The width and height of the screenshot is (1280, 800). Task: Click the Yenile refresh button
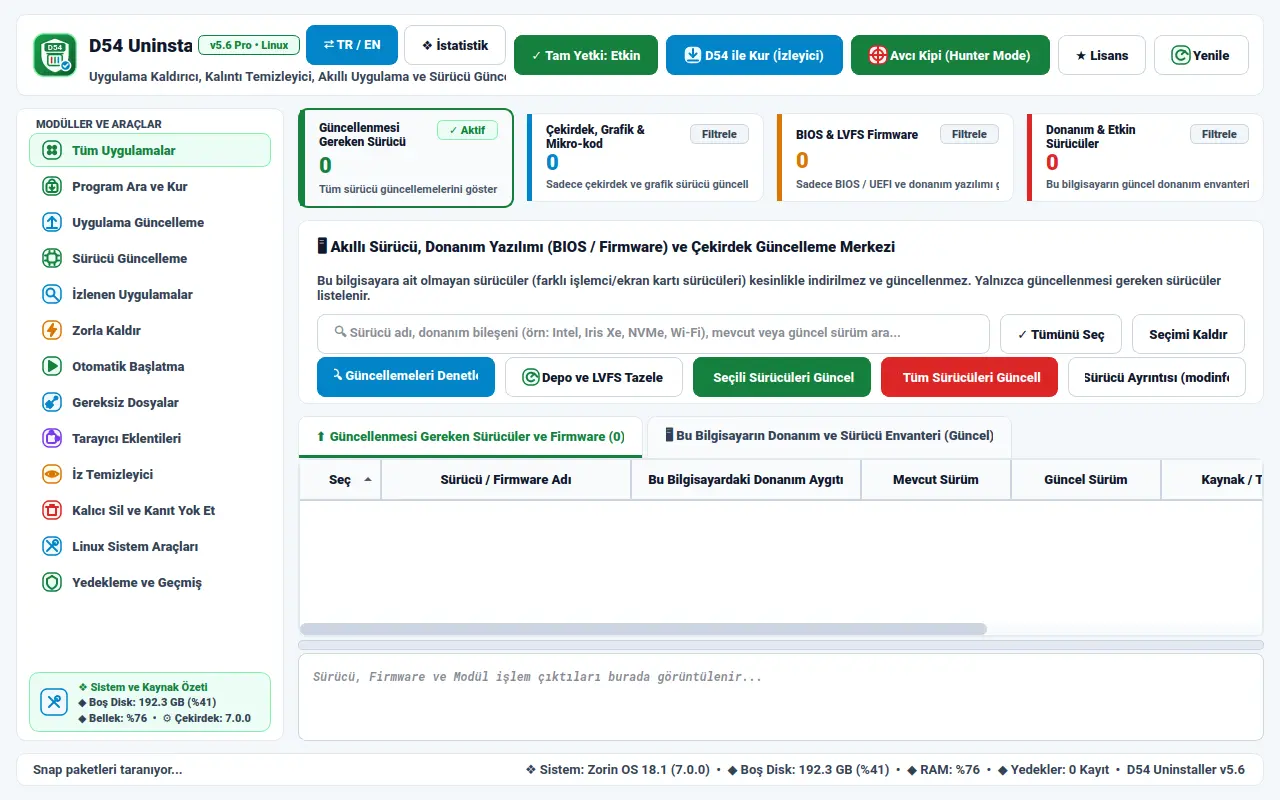click(x=1201, y=55)
